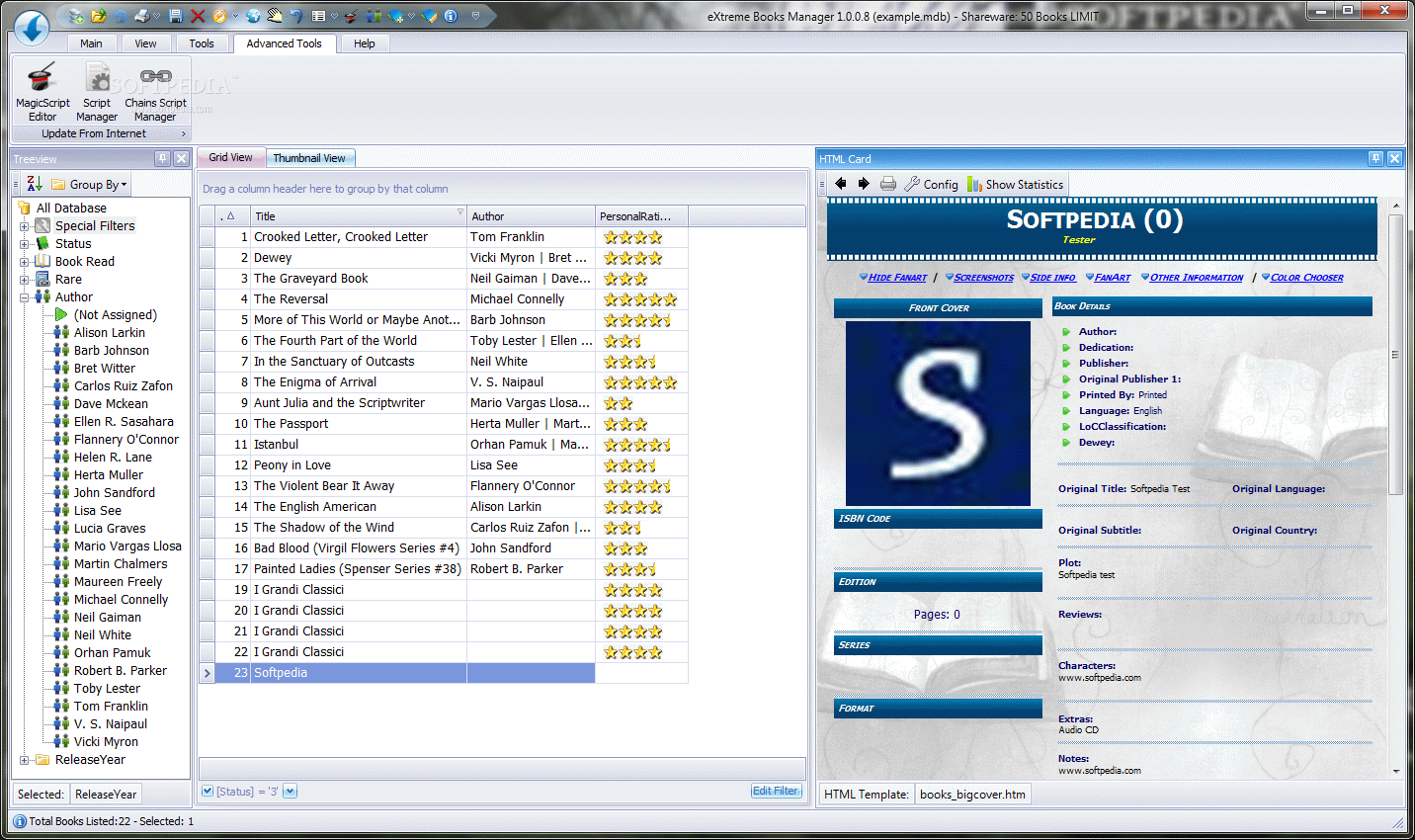Expand the Rare tree node
1415x840 pixels.
pos(25,280)
